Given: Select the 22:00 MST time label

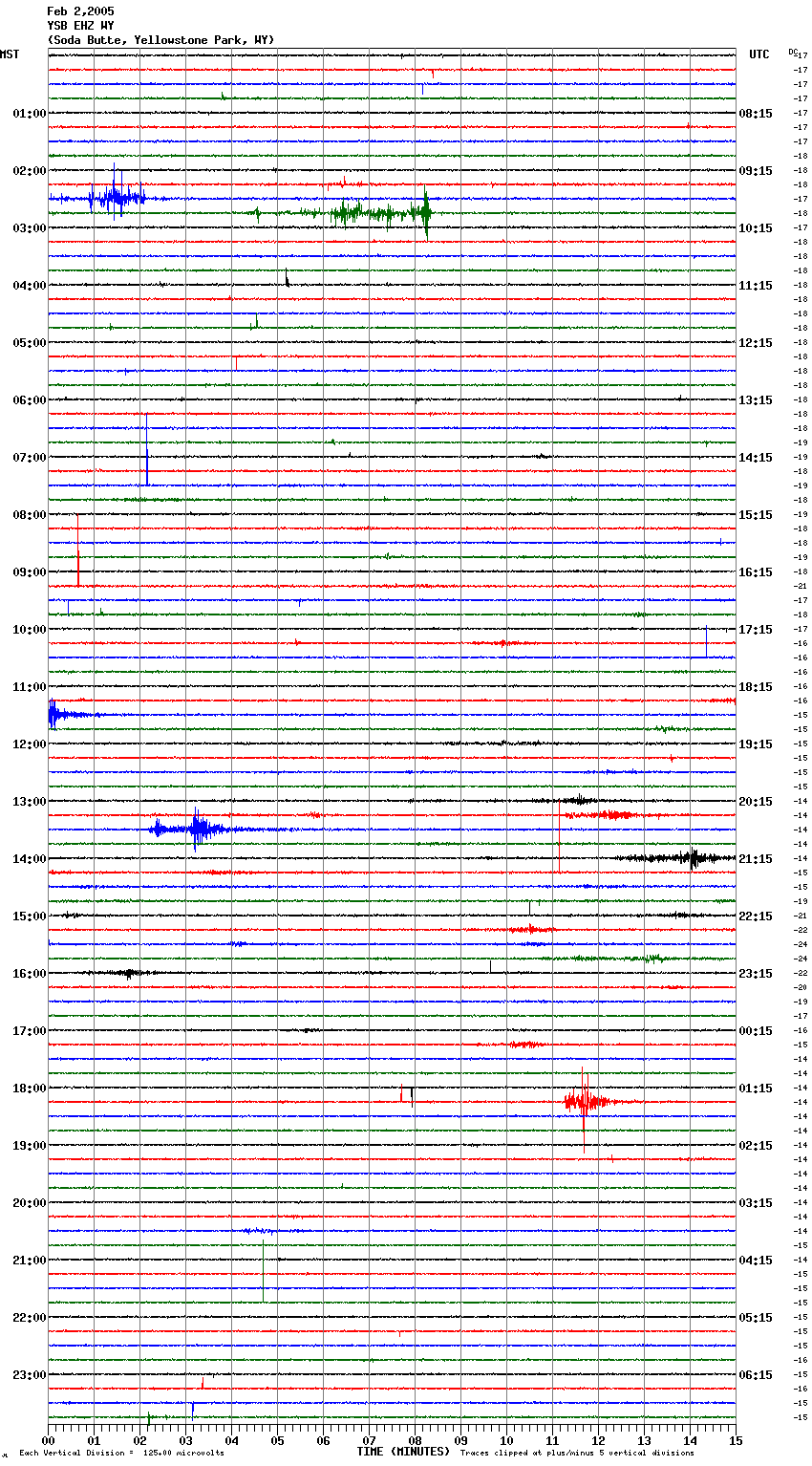Looking at the screenshot, I should click(29, 1318).
